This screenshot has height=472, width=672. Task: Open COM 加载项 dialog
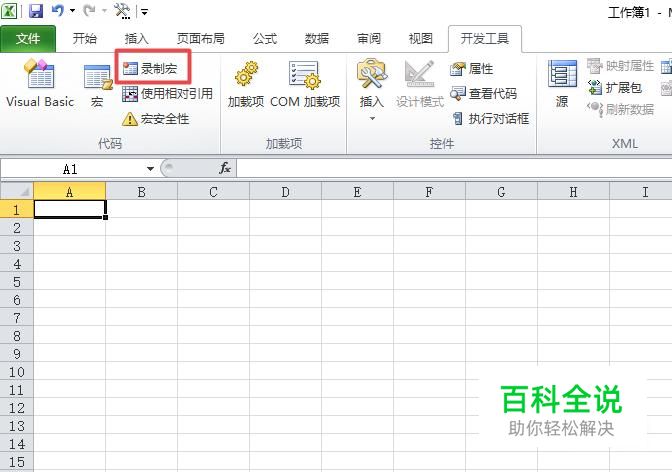[305, 83]
